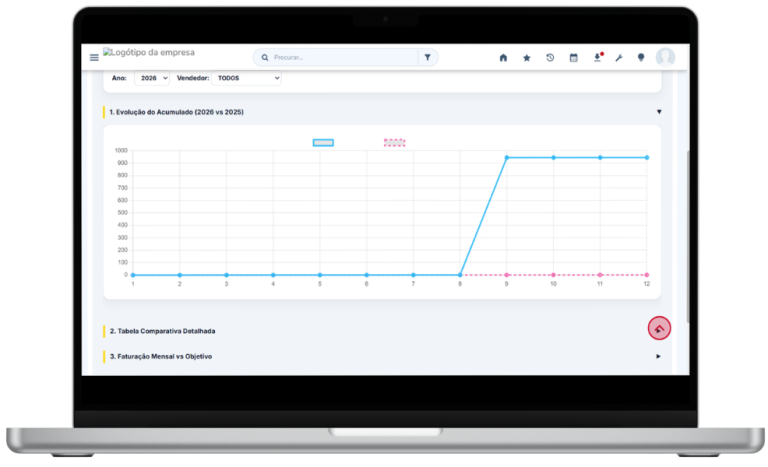This screenshot has height=467, width=768.
Task: Click the lightbulb tips icon
Action: [x=641, y=58]
